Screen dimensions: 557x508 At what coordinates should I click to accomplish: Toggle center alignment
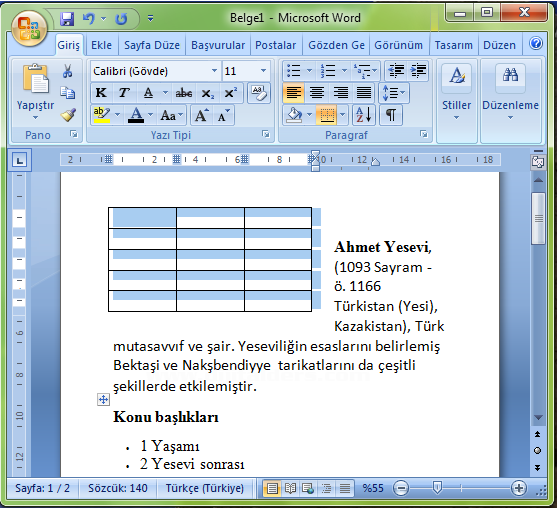pyautogui.click(x=317, y=93)
